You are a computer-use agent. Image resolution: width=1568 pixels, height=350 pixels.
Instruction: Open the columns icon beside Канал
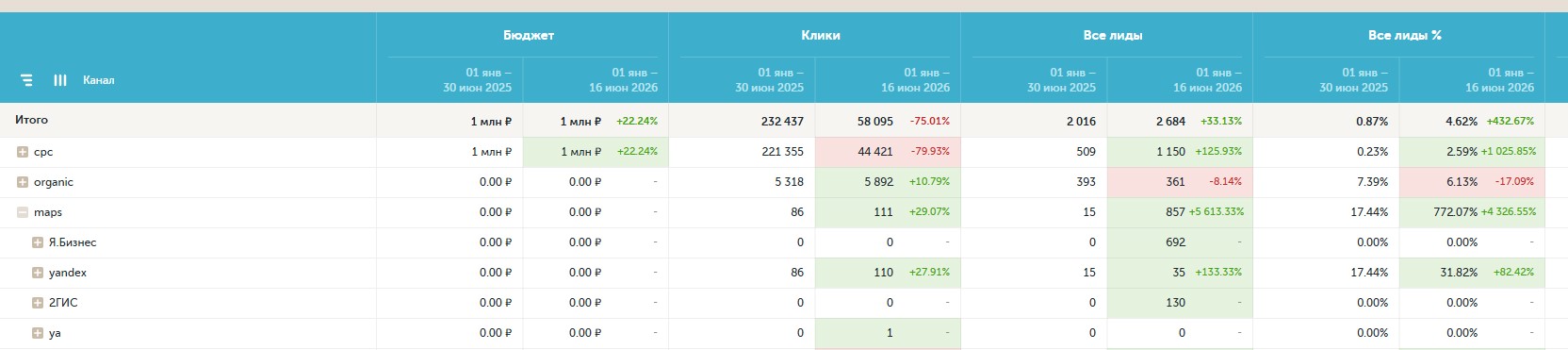tap(60, 80)
